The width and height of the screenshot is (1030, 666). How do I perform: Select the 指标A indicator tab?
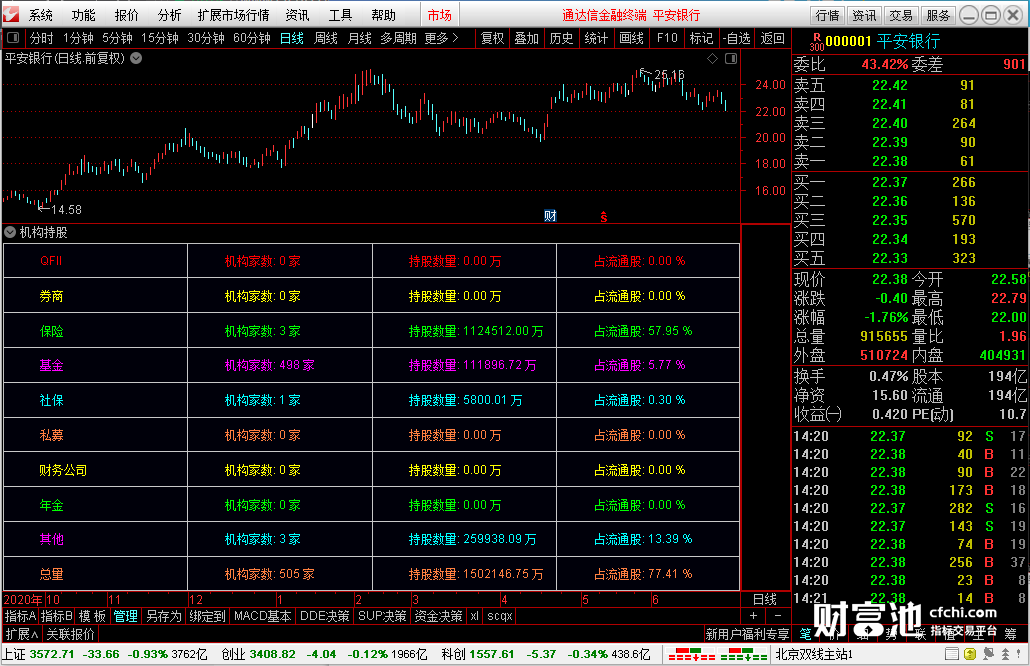click(x=20, y=616)
